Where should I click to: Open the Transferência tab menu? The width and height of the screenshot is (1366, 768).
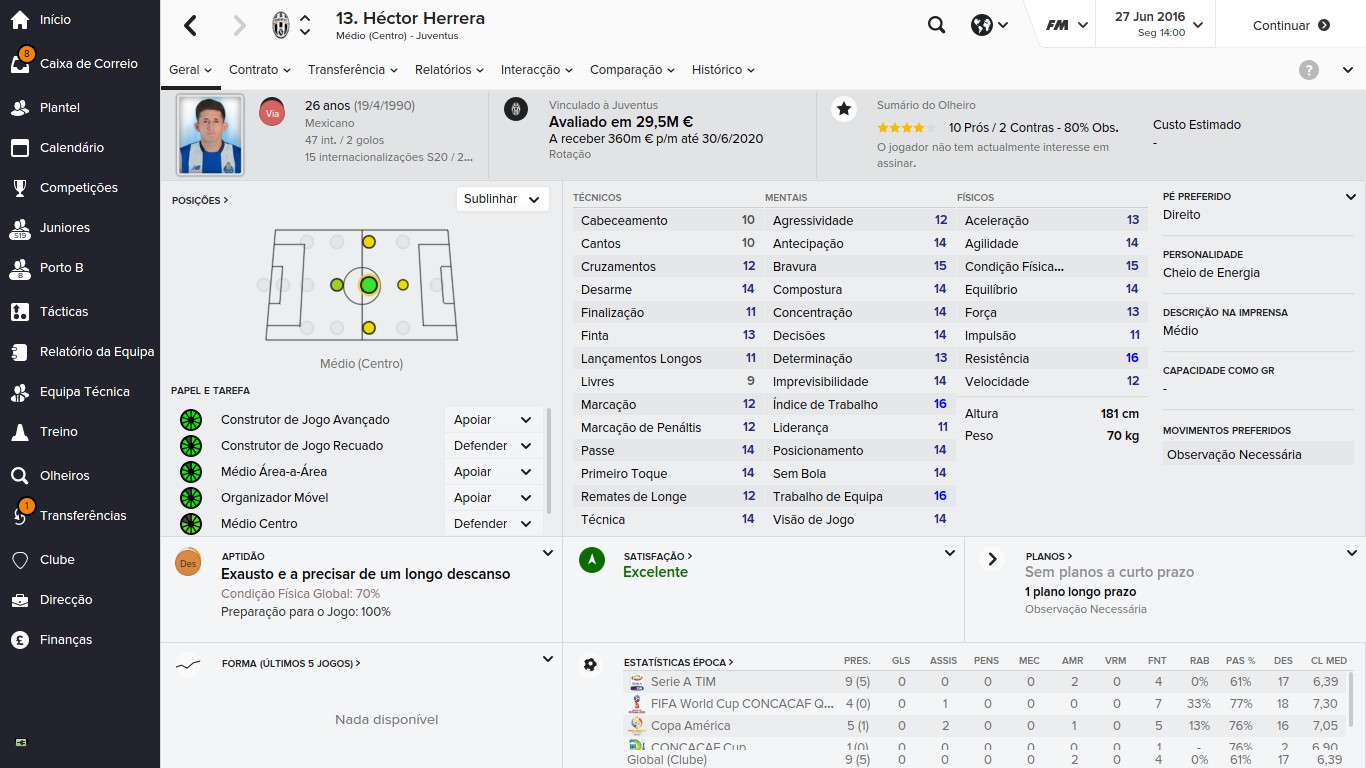(352, 70)
